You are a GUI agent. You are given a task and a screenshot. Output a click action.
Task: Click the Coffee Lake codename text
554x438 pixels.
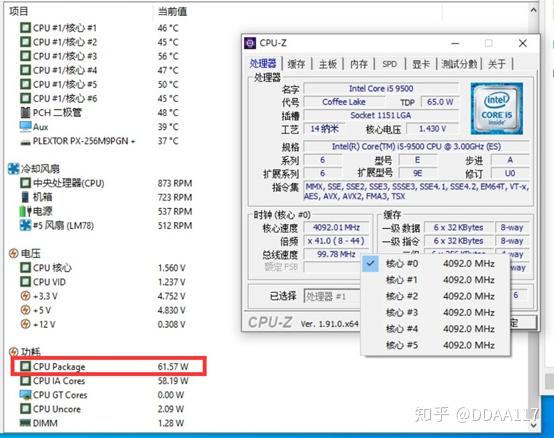click(x=344, y=102)
